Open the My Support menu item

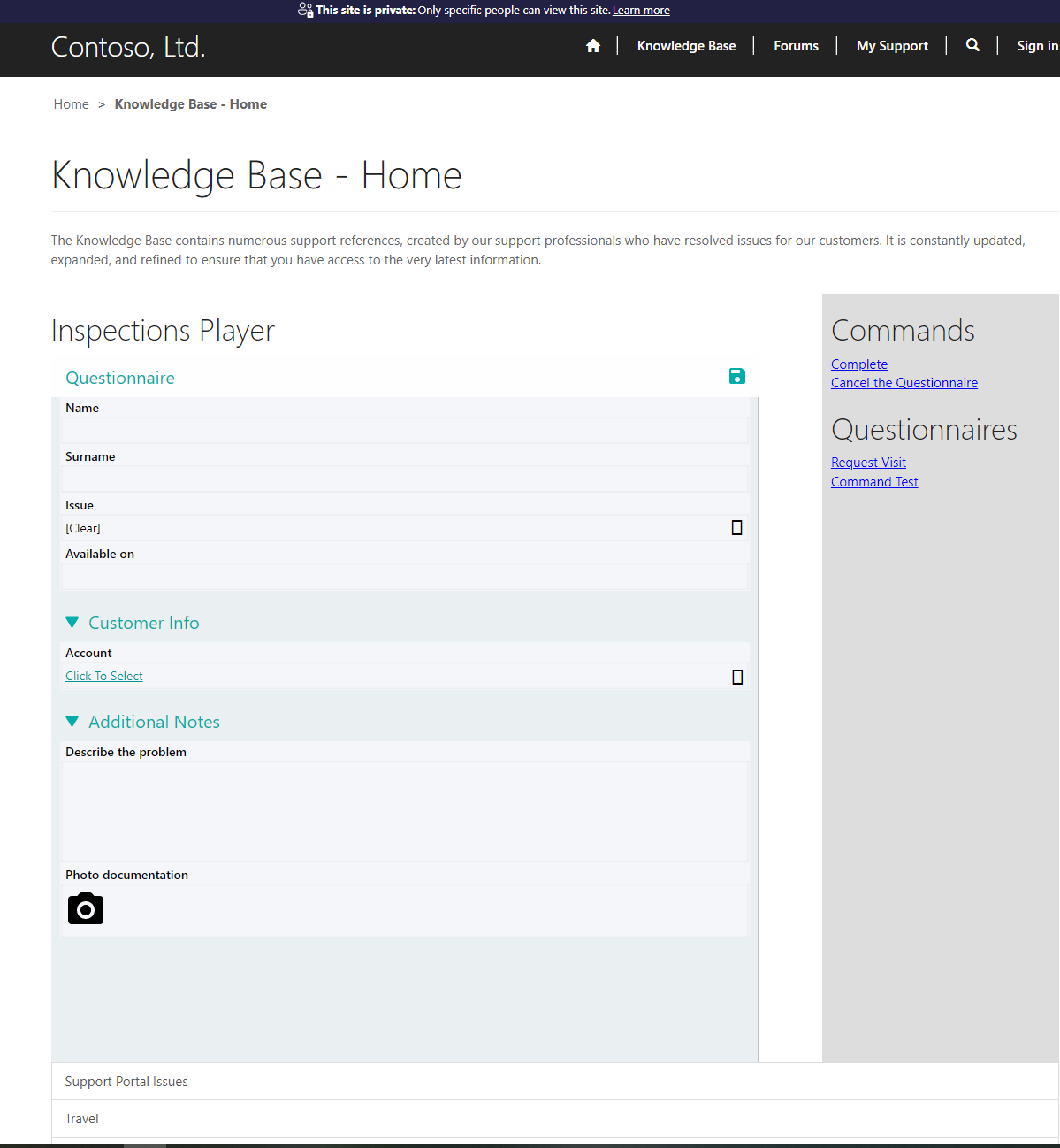(892, 46)
